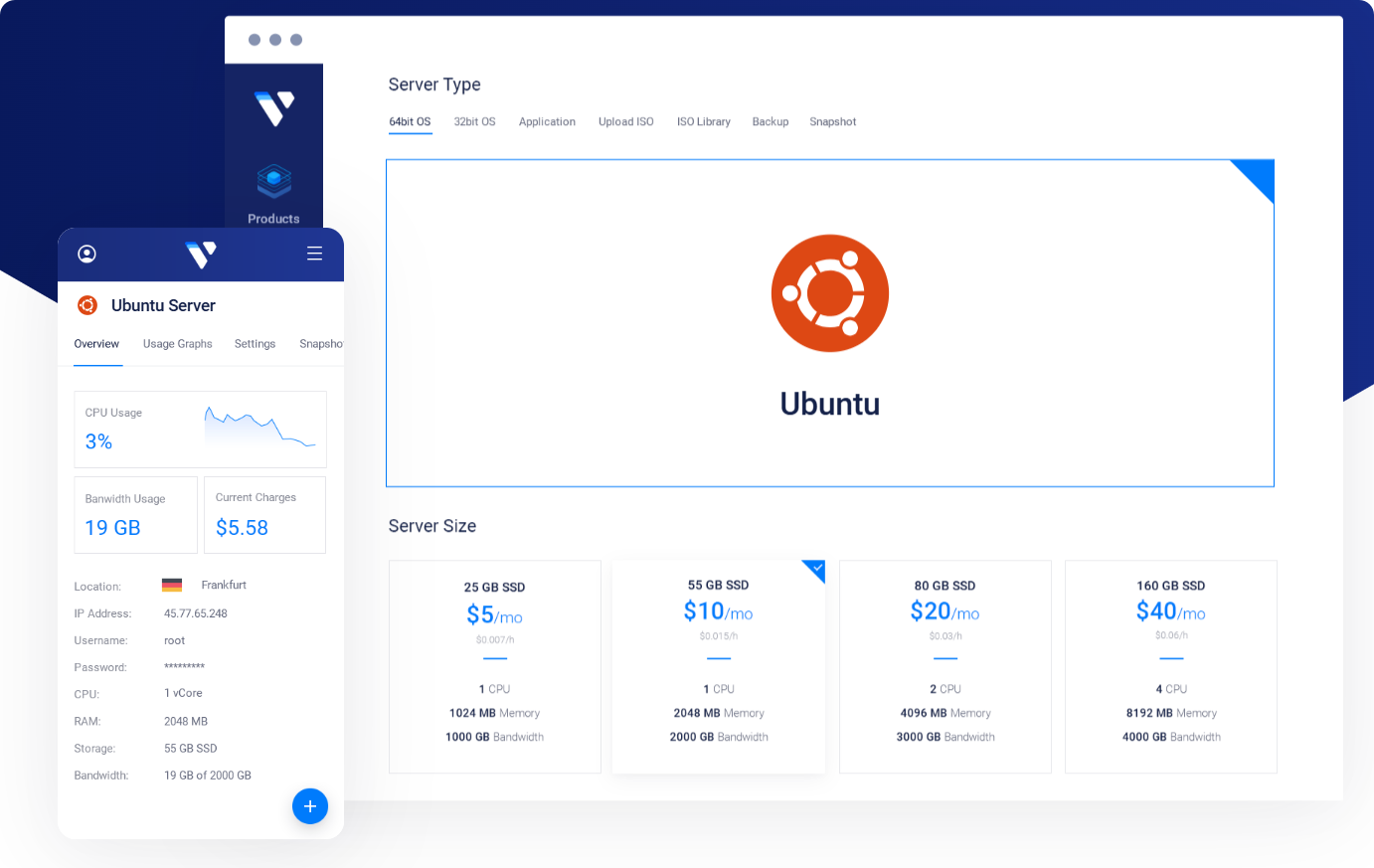Open the Usage Graphs tab

click(177, 344)
